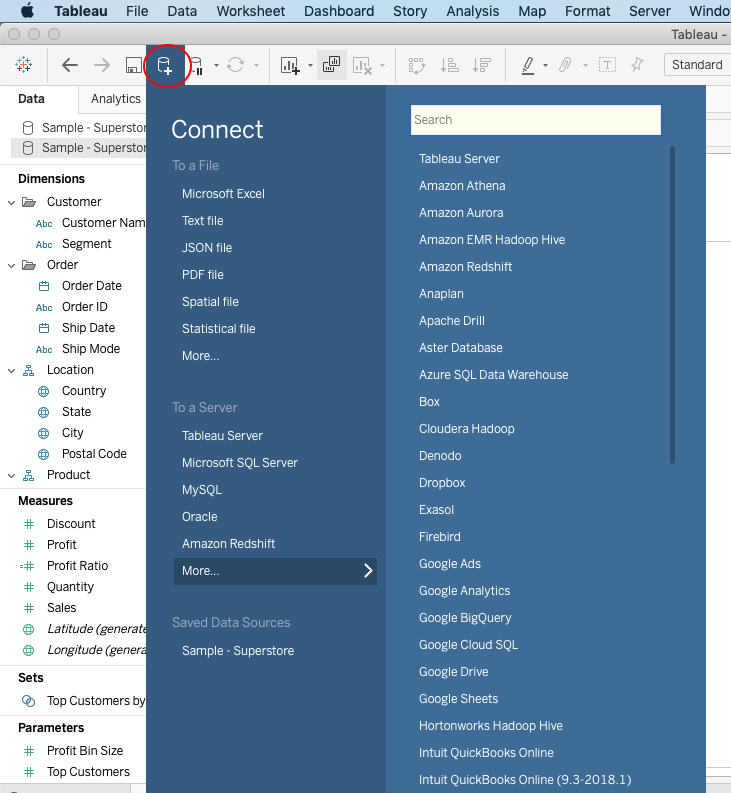The image size is (731, 793).
Task: Click the Redo forward arrow
Action: [x=102, y=65]
